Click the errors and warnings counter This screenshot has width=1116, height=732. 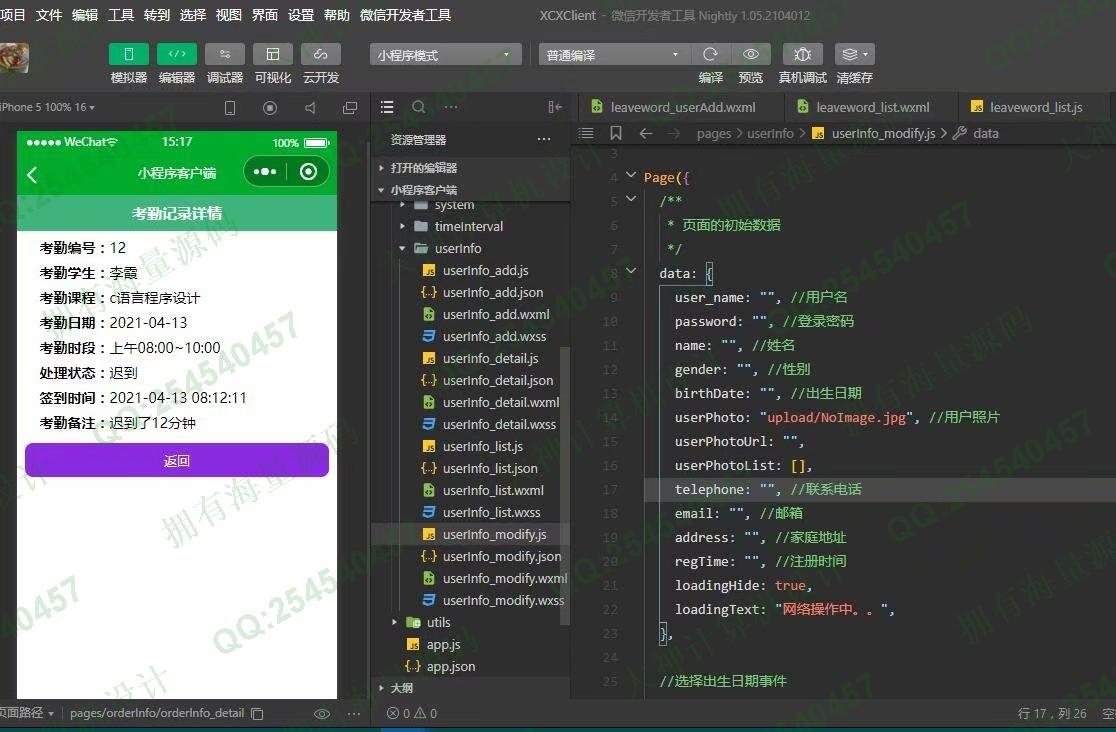pyautogui.click(x=411, y=713)
